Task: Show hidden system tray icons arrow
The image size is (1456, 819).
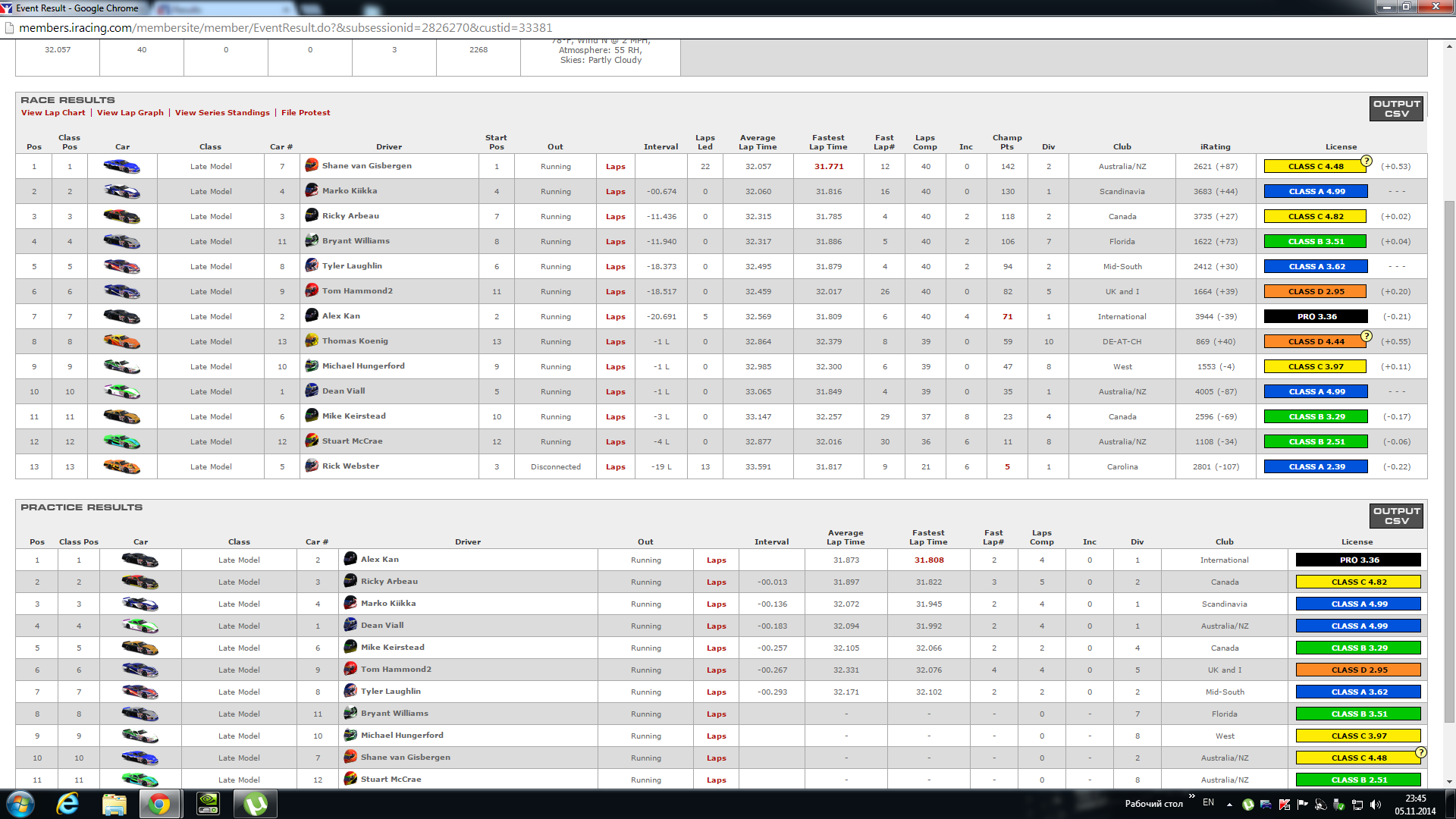Action: 1229,804
